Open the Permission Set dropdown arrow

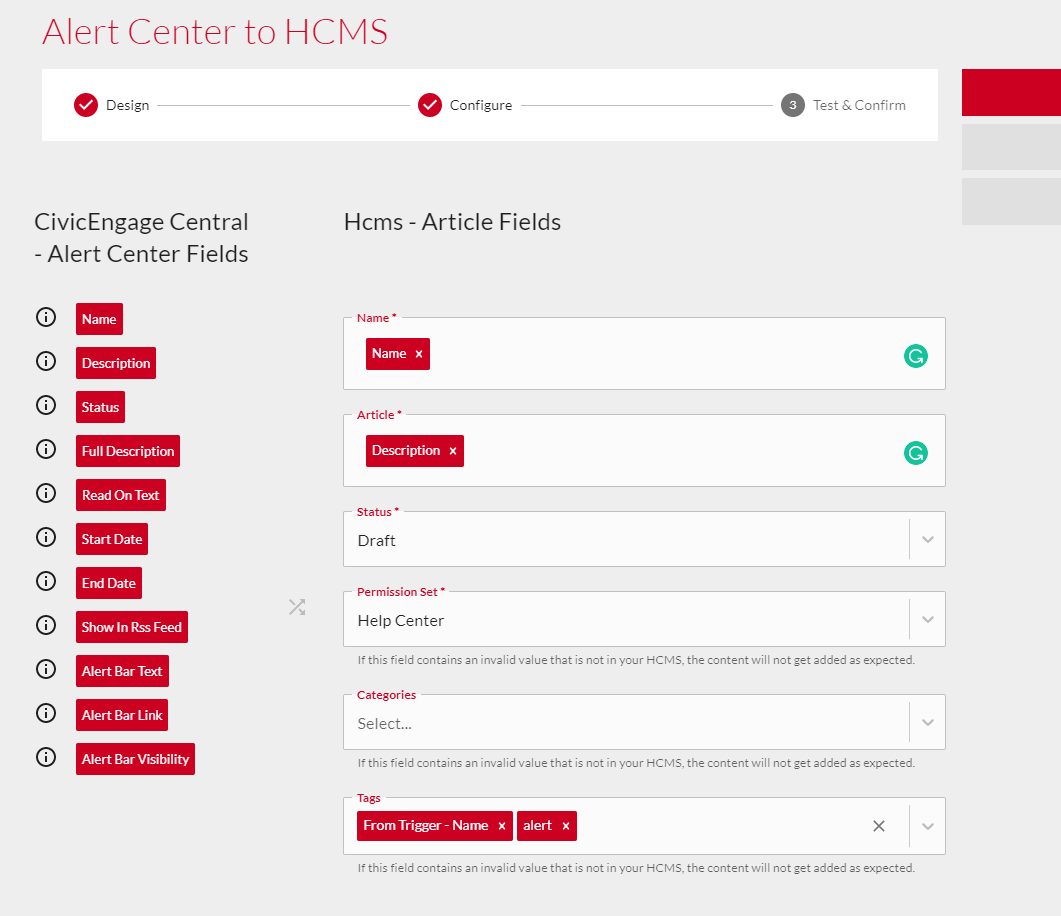coord(928,619)
